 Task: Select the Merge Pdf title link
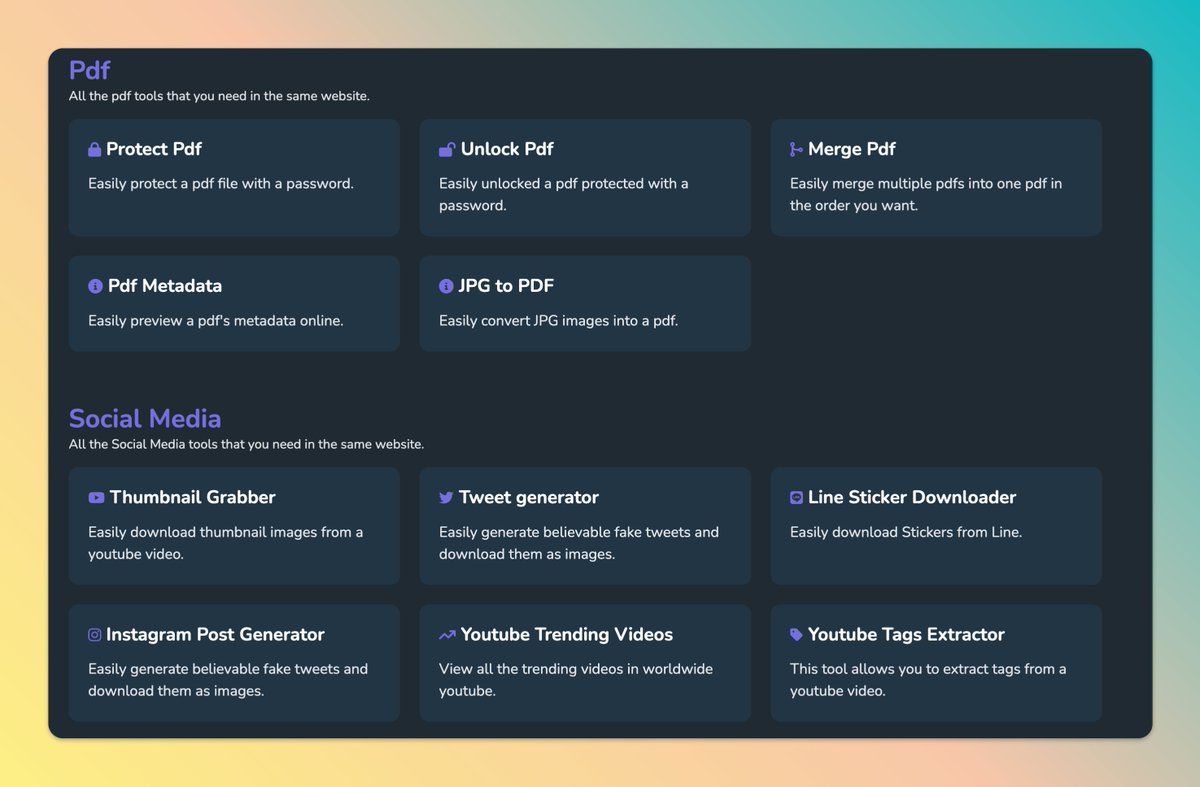pyautogui.click(x=851, y=149)
